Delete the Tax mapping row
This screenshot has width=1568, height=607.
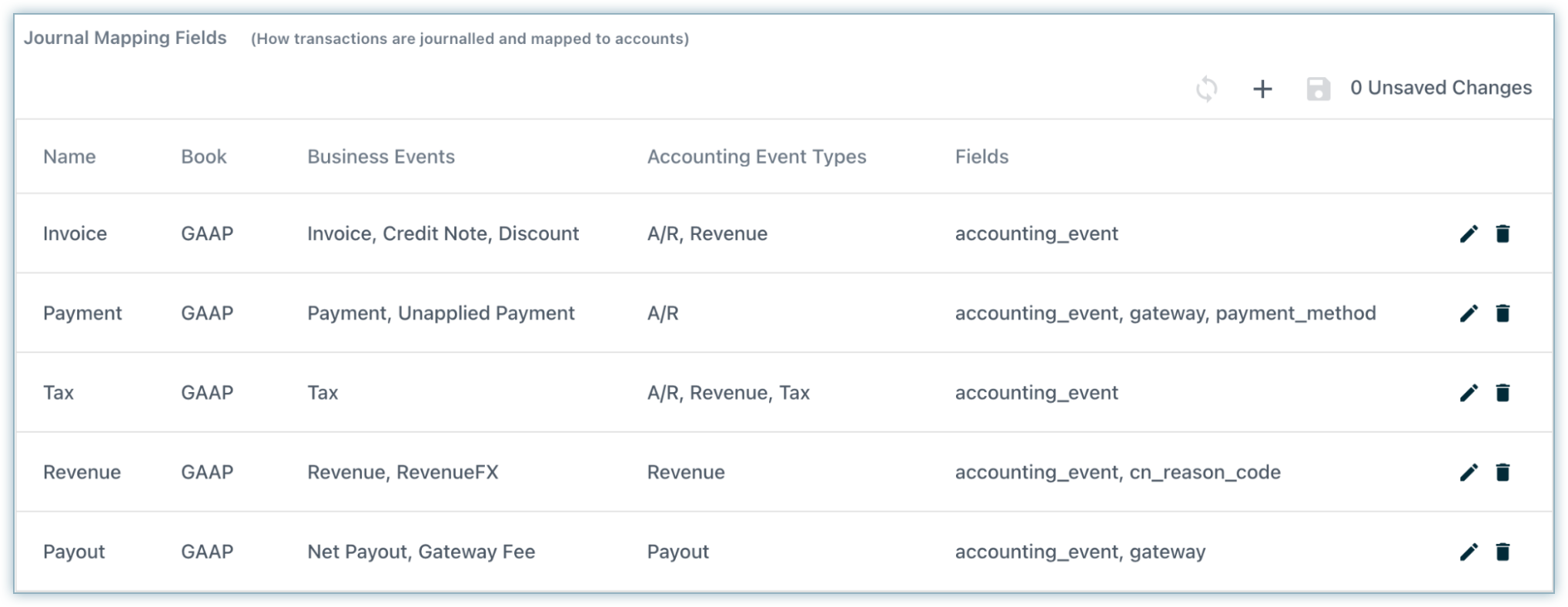click(1503, 393)
